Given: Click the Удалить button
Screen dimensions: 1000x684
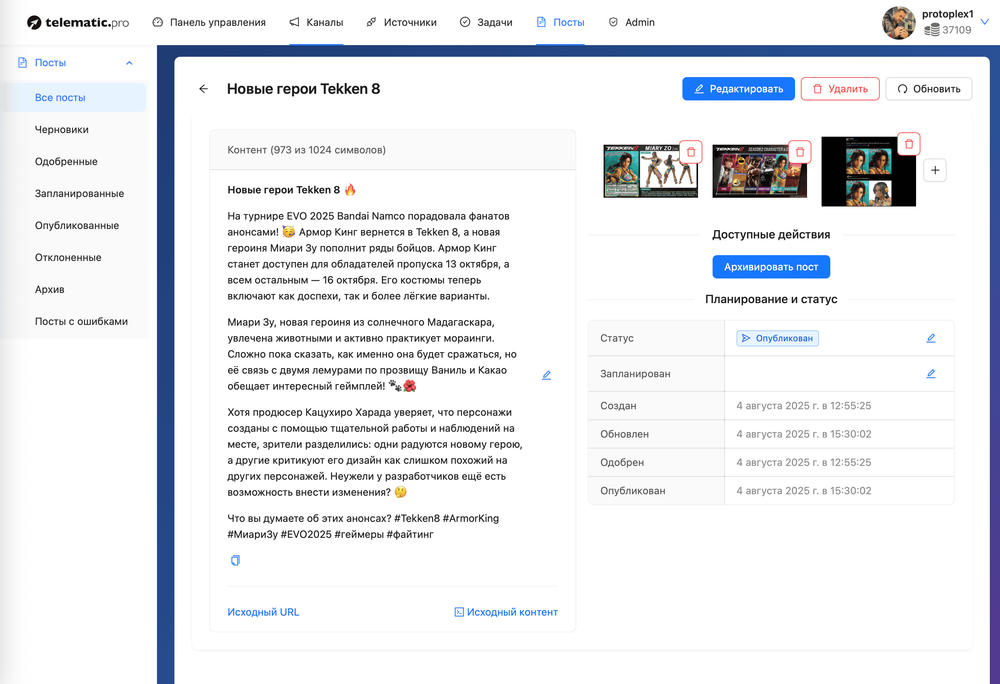Looking at the screenshot, I should 841,89.
